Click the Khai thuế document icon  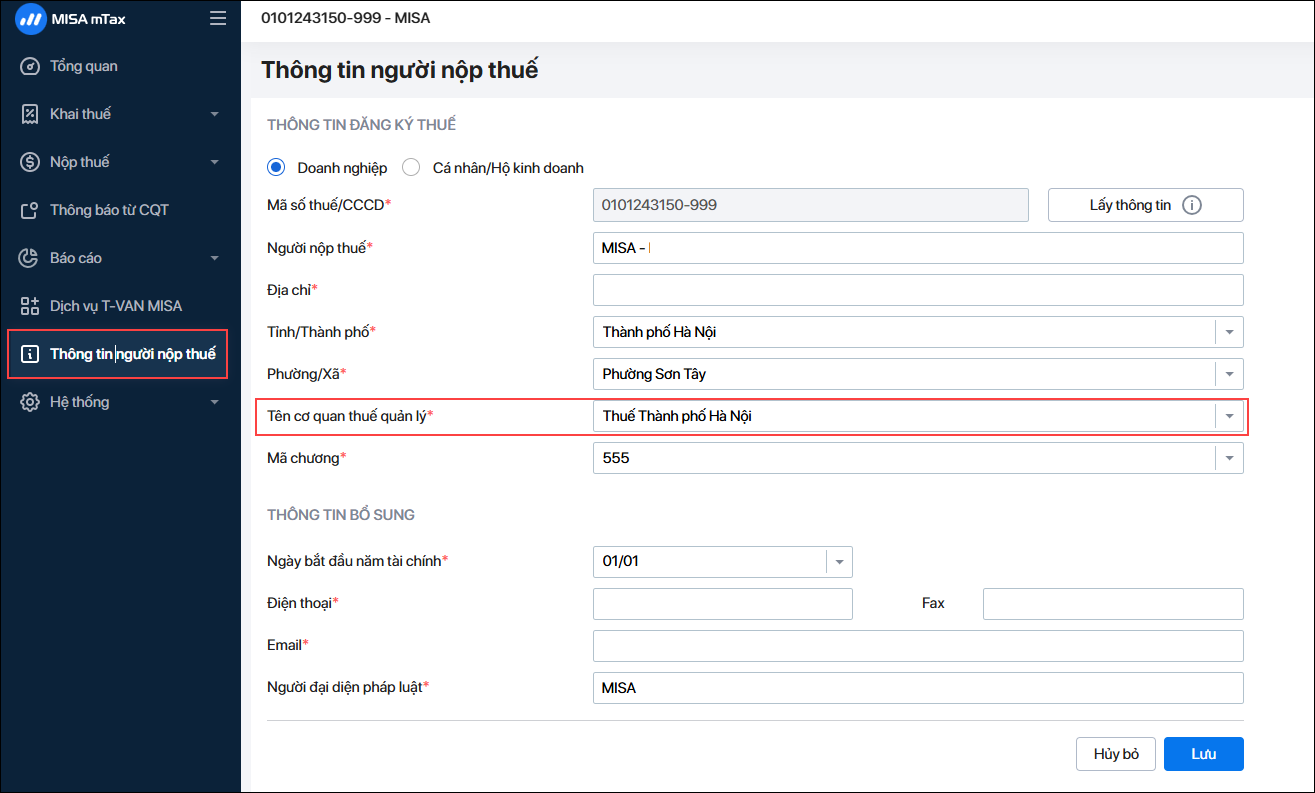click(x=30, y=114)
